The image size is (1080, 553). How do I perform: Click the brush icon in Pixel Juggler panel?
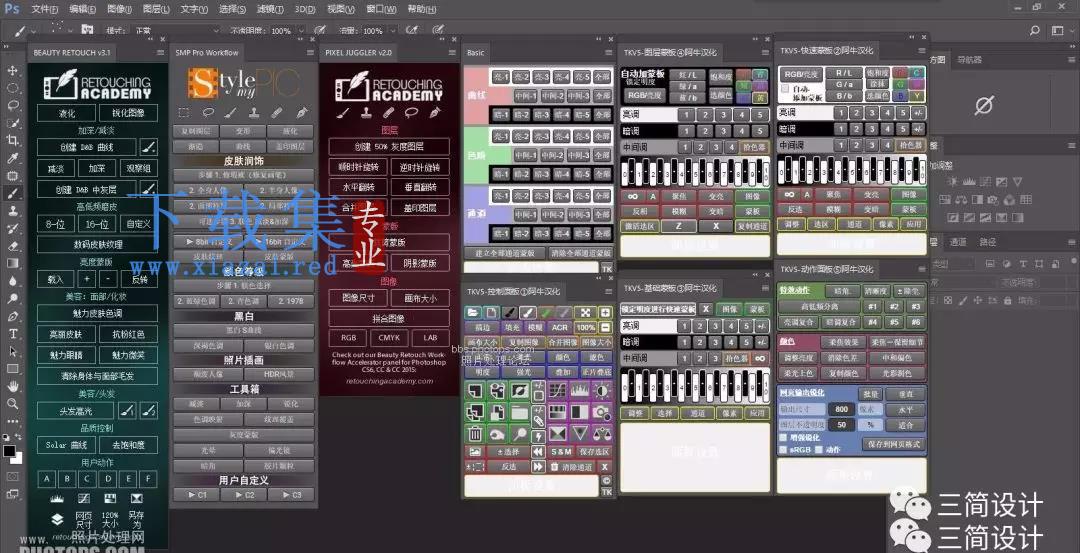(x=342, y=112)
